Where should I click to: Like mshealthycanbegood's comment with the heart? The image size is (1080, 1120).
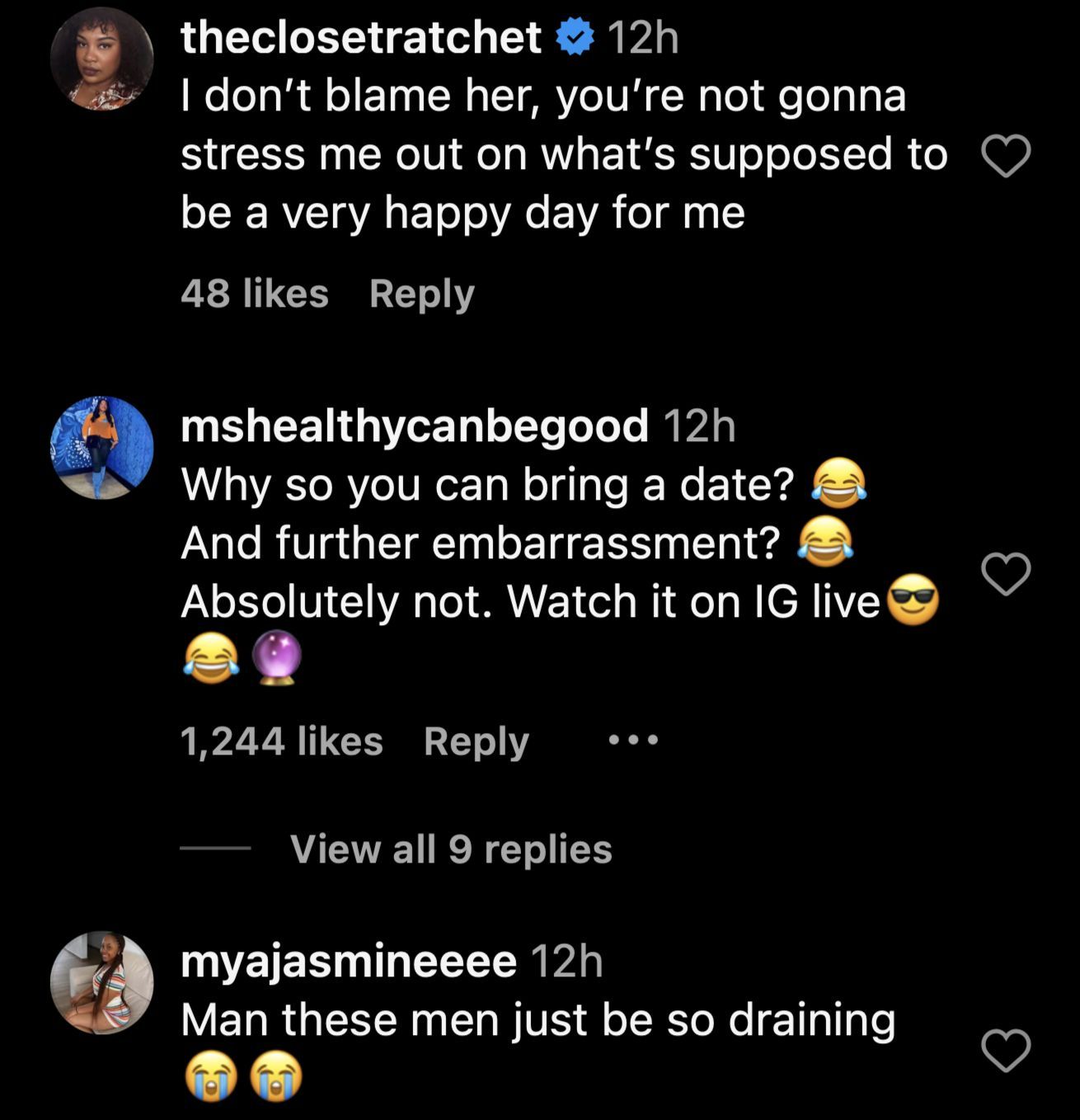tap(1006, 574)
